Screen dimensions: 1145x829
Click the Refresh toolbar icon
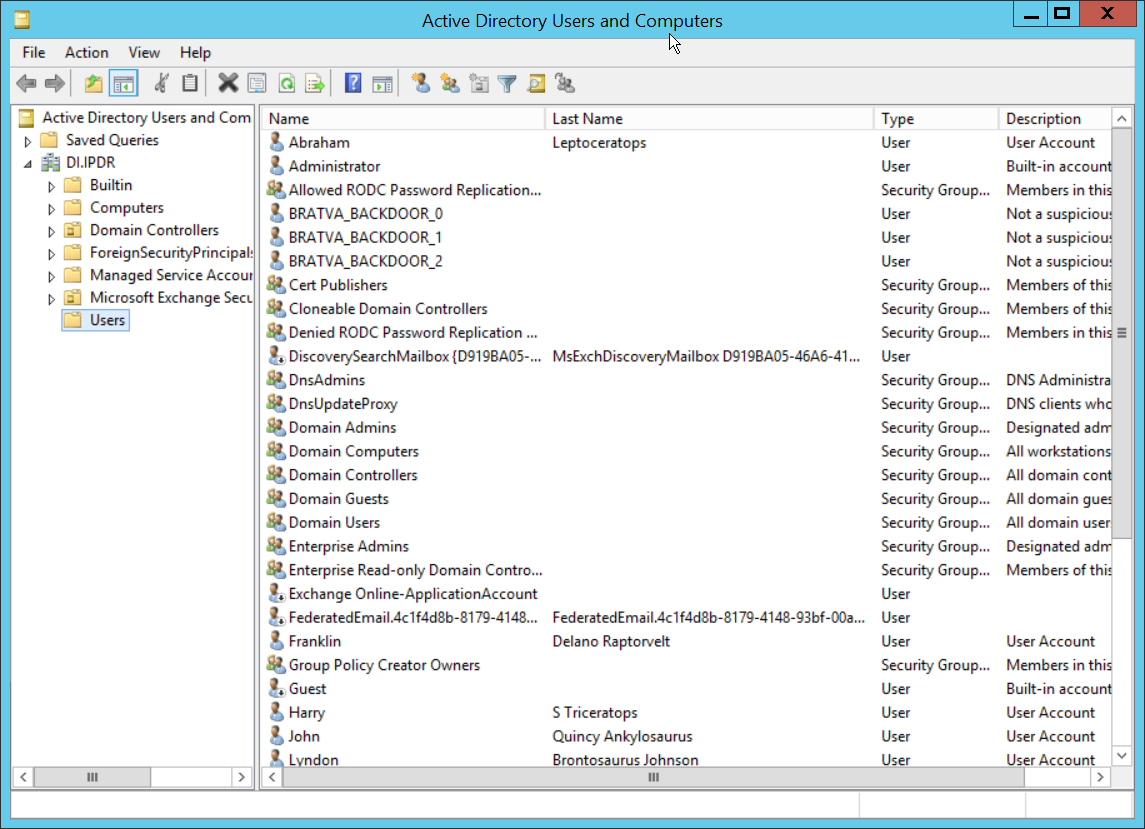tap(286, 83)
